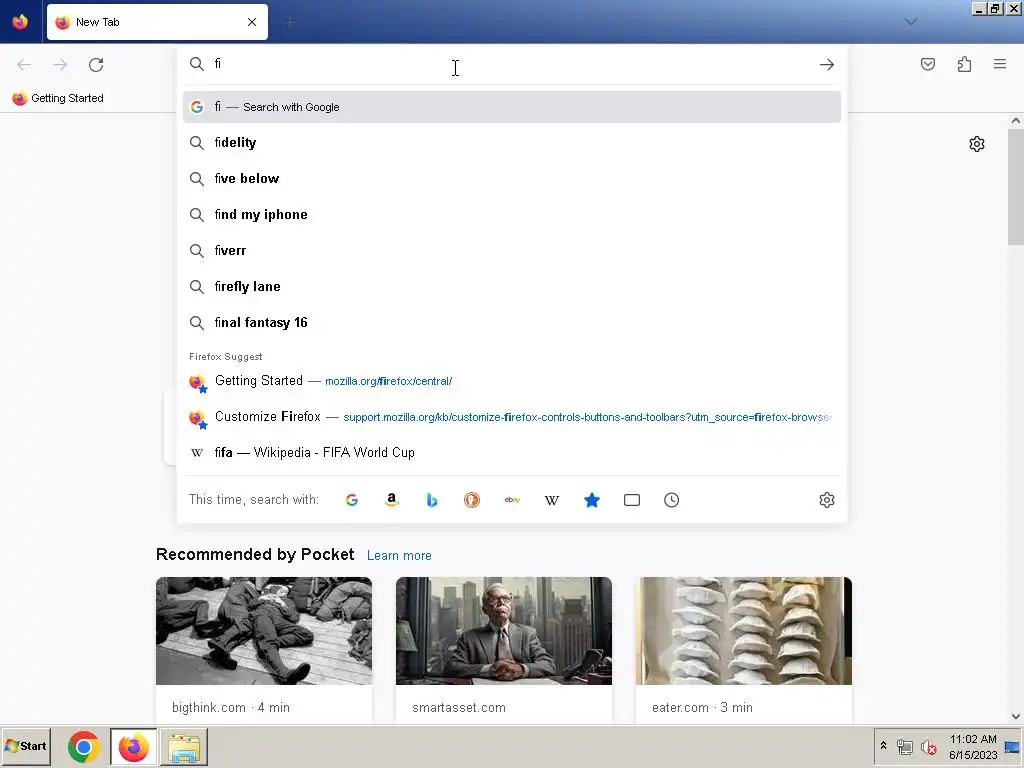
Task: Open File Explorer from the taskbar
Action: (x=184, y=747)
